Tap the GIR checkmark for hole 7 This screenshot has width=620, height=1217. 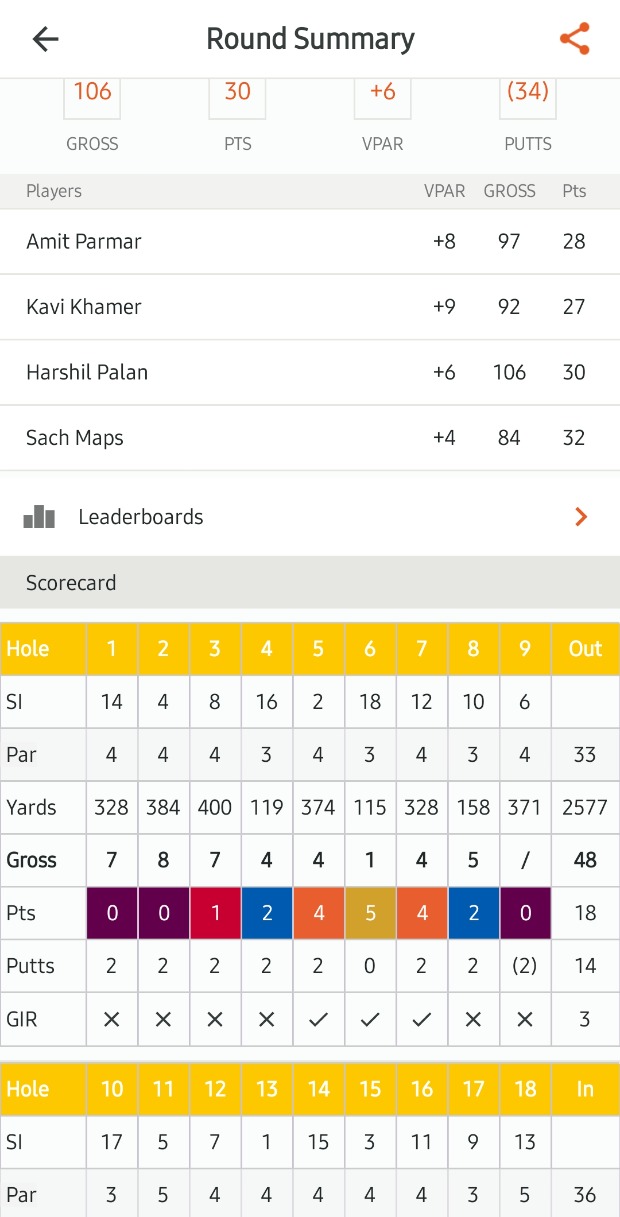click(x=422, y=1019)
